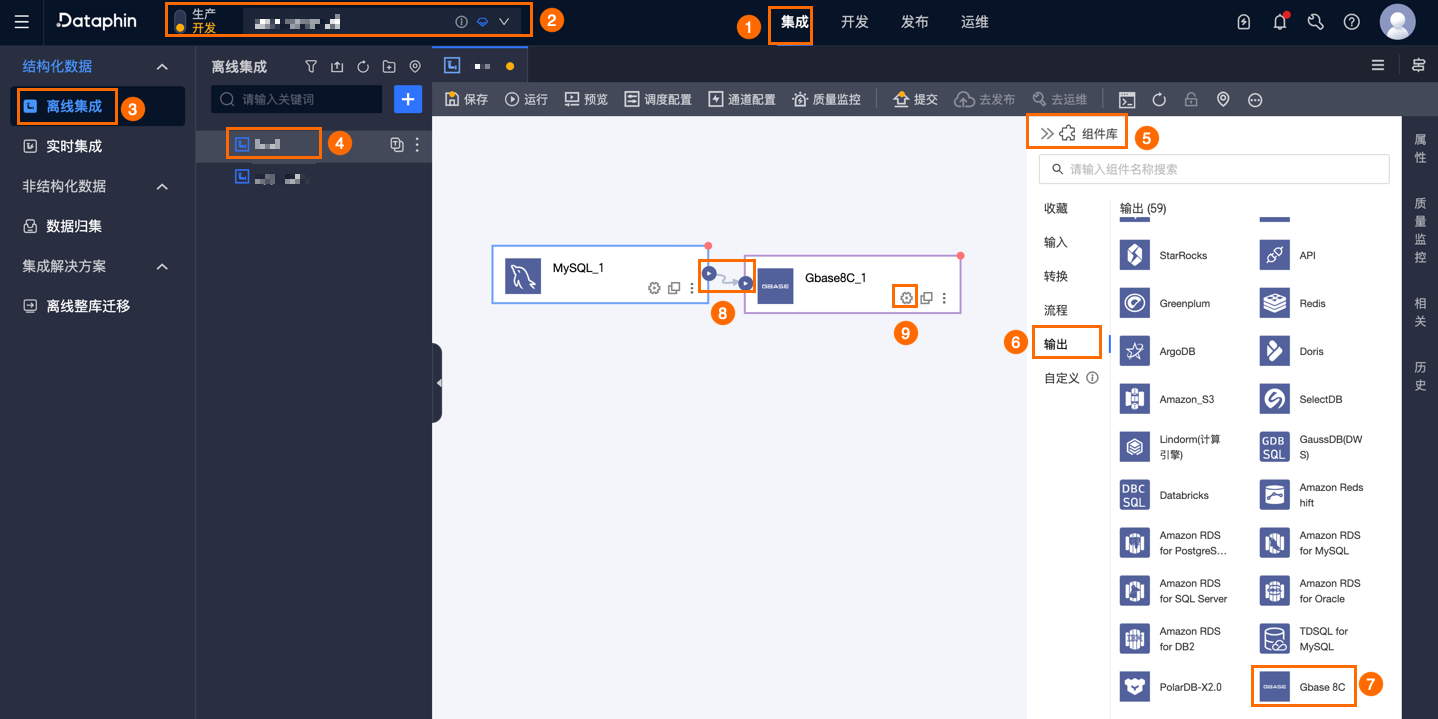Collapse the 非结构化数据 section
Image resolution: width=1438 pixels, height=719 pixels.
(163, 186)
